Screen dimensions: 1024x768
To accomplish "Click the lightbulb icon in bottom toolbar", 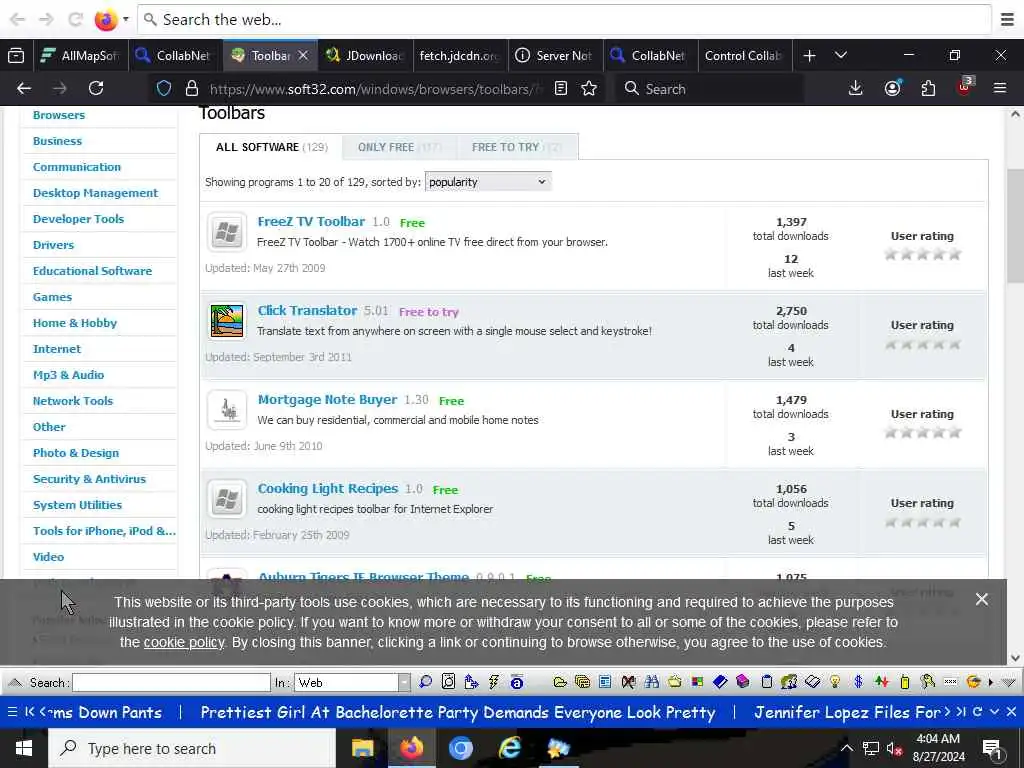I will pos(835,682).
